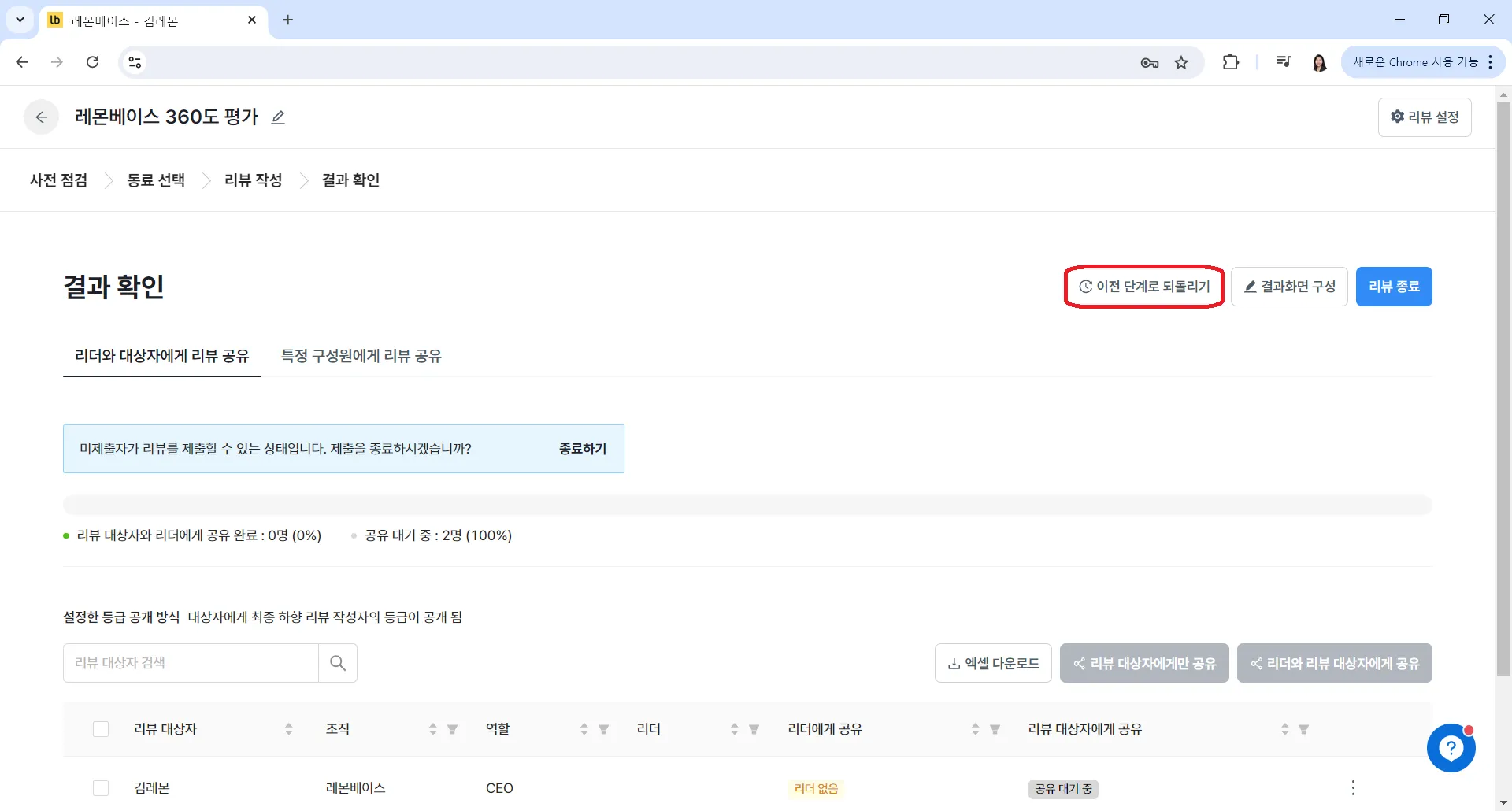
Task: Open the 조직 column filter icon
Action: (453, 729)
